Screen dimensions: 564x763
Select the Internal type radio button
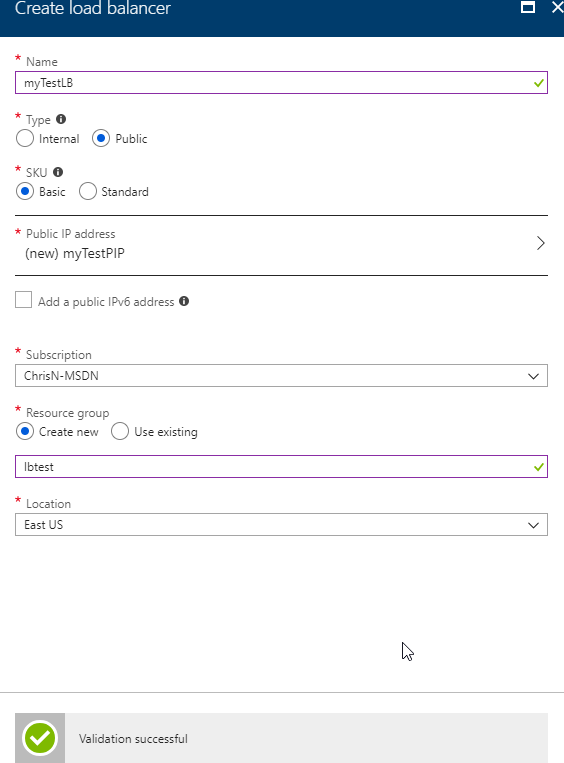click(x=25, y=138)
